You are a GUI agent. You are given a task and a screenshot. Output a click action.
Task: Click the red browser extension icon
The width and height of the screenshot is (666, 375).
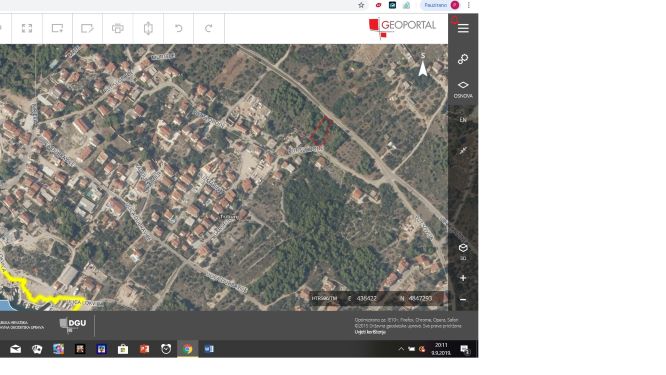point(378,5)
